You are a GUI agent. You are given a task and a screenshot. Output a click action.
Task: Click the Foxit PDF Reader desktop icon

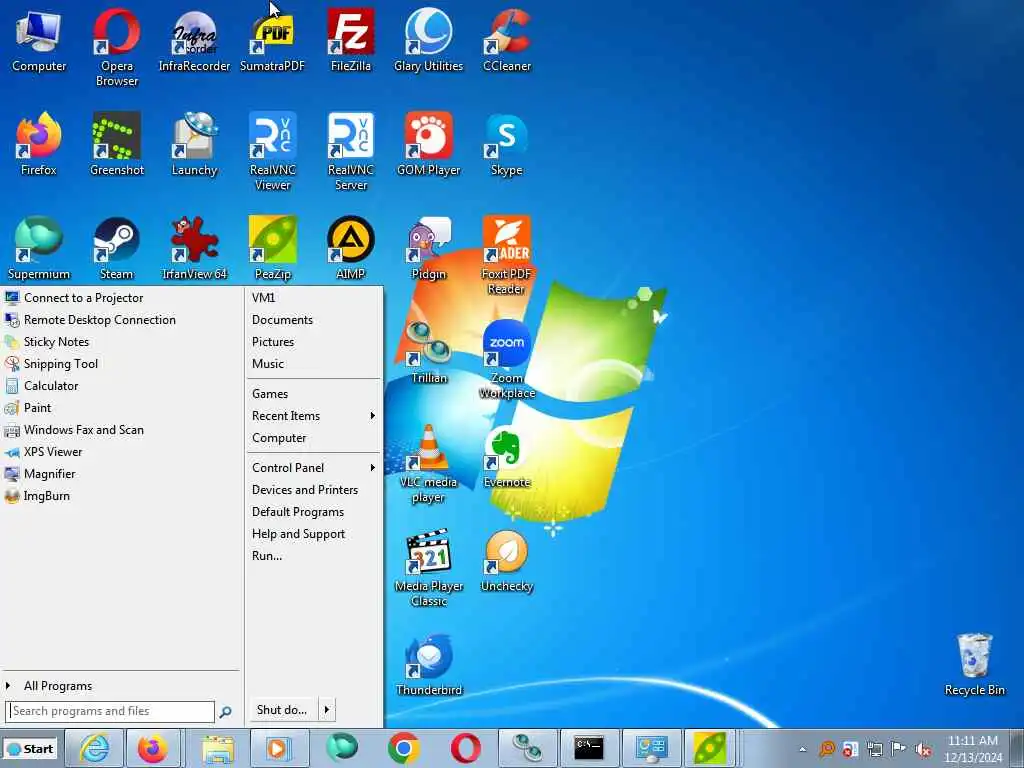coord(507,255)
